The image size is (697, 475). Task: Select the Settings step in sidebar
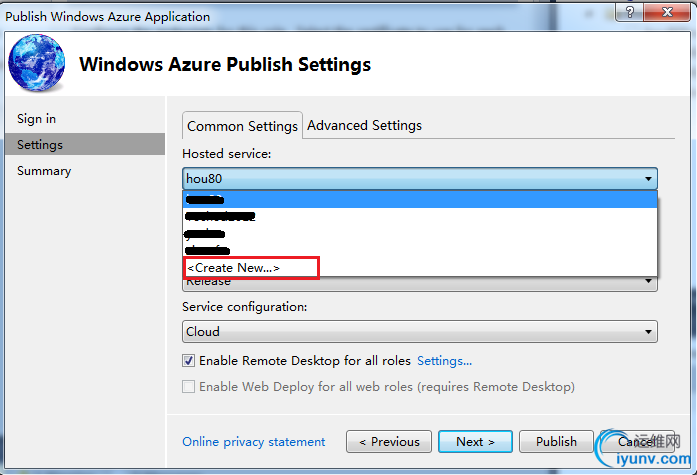coord(84,144)
